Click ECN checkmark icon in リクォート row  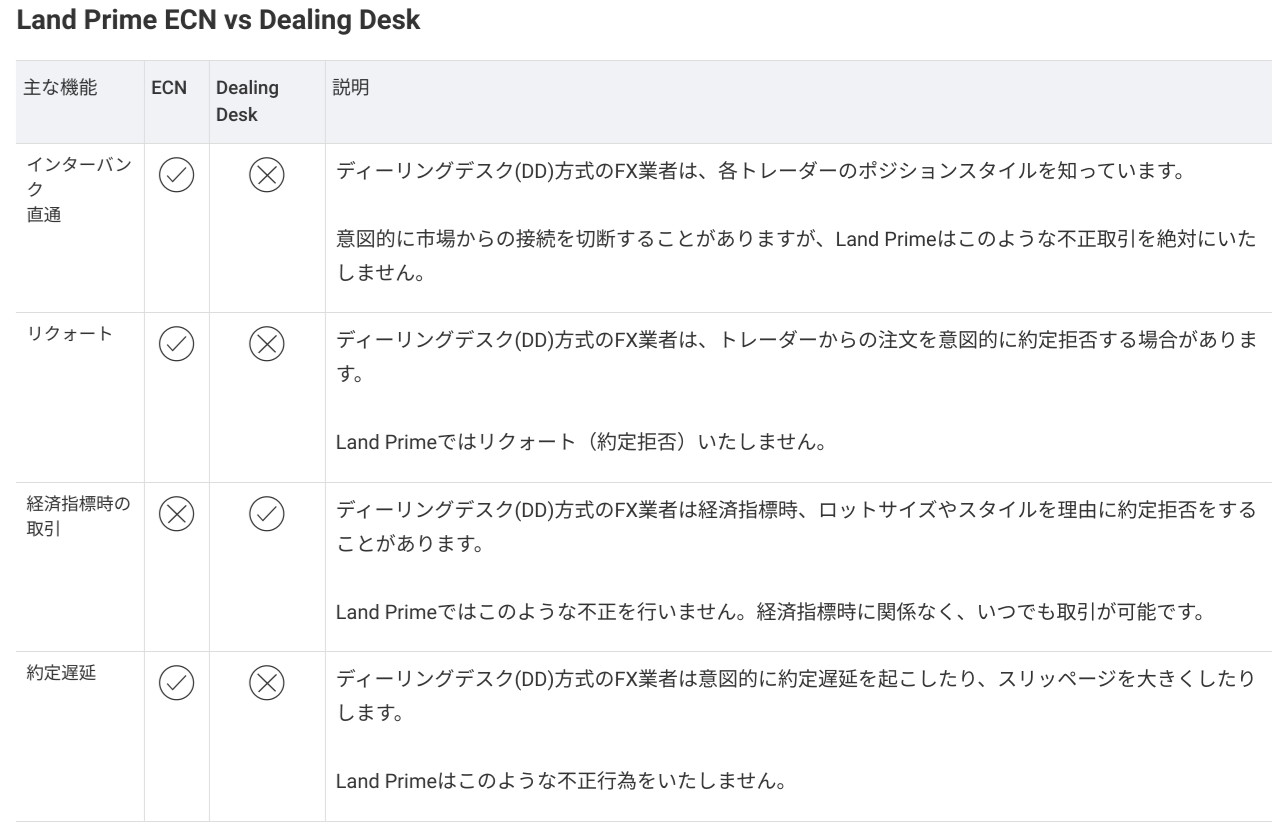pyautogui.click(x=177, y=345)
